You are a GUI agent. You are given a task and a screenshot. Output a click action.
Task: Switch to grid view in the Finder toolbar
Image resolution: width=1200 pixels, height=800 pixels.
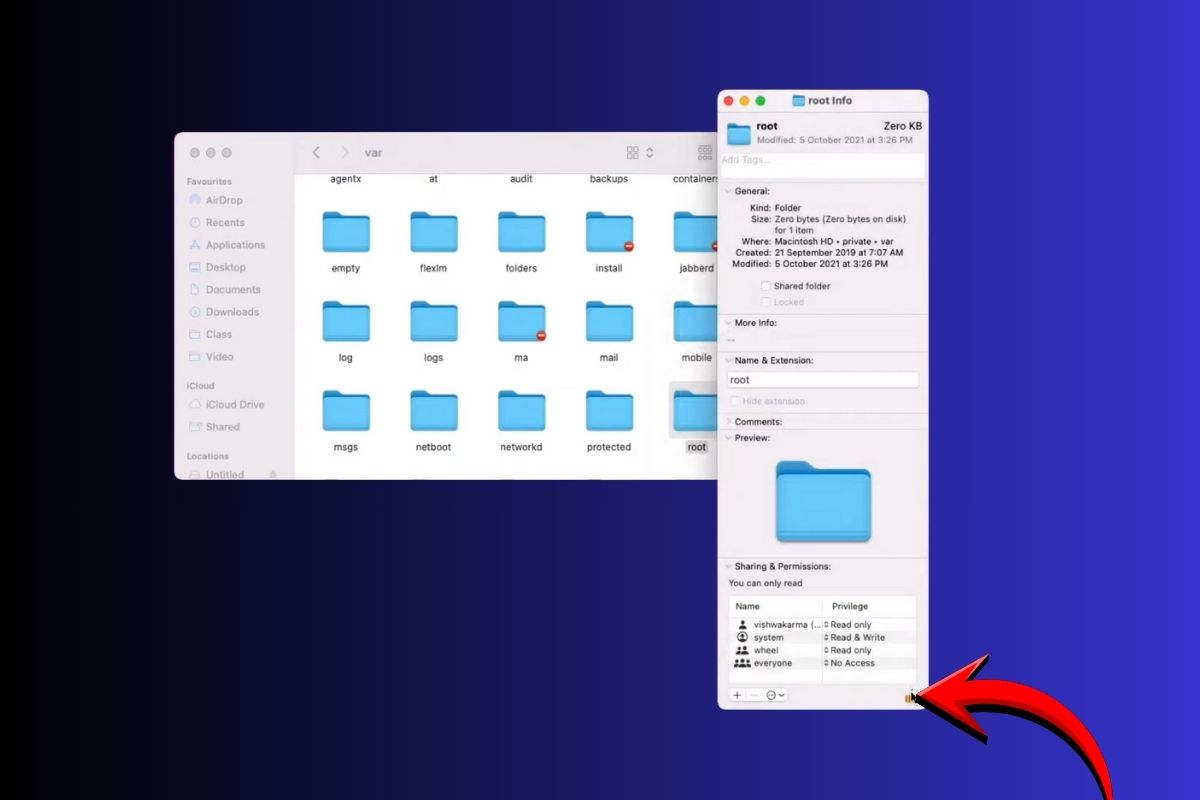631,152
